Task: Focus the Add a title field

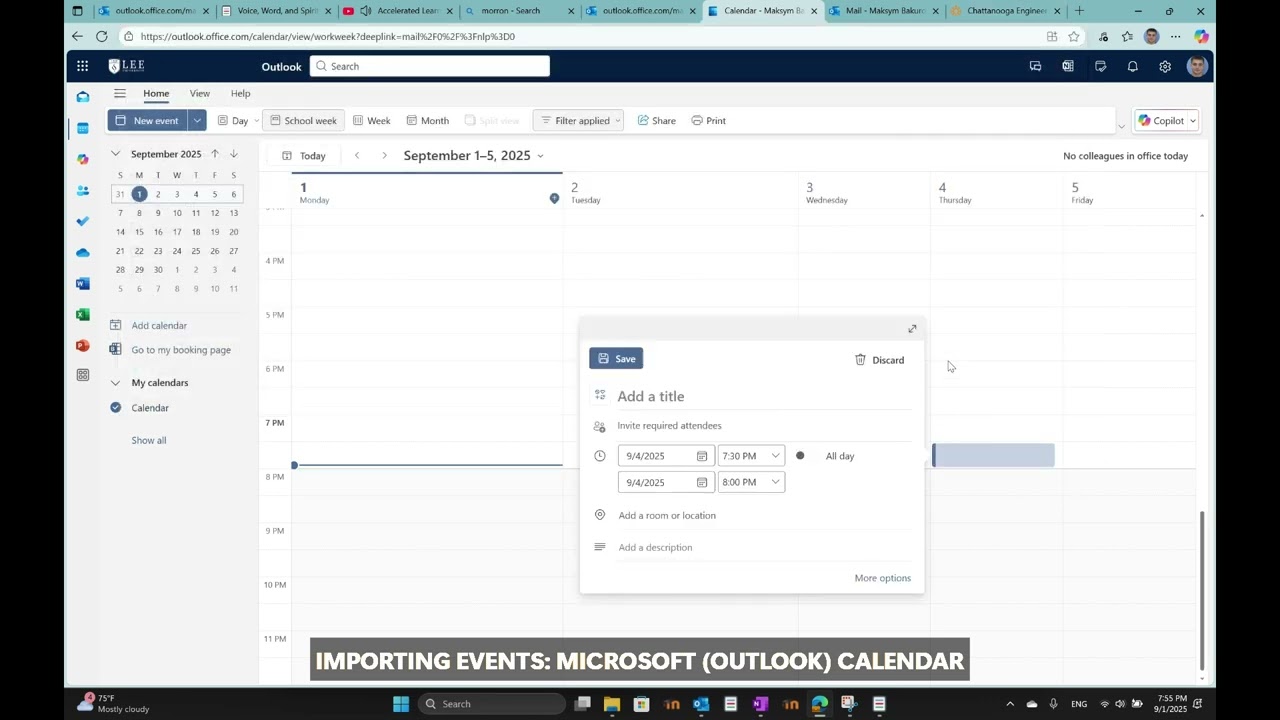Action: pyautogui.click(x=764, y=397)
